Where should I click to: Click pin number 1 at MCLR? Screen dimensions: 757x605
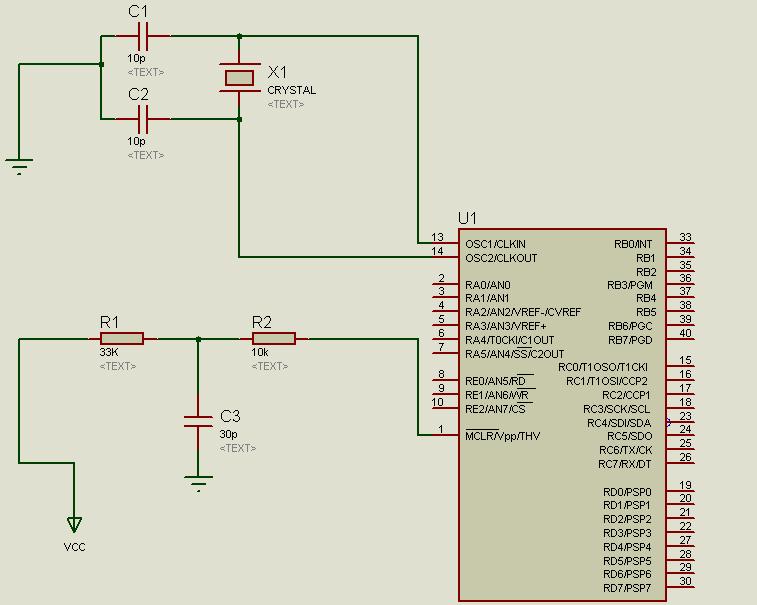[x=440, y=429]
